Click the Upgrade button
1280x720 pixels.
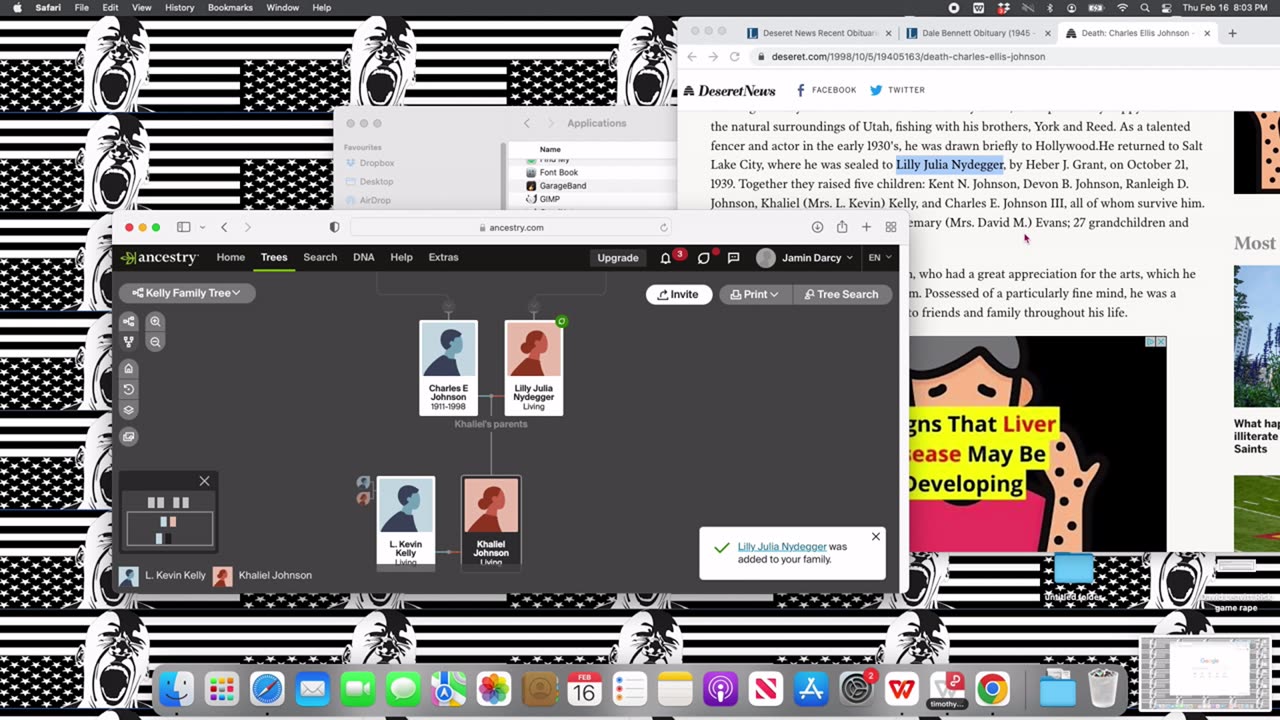point(618,258)
